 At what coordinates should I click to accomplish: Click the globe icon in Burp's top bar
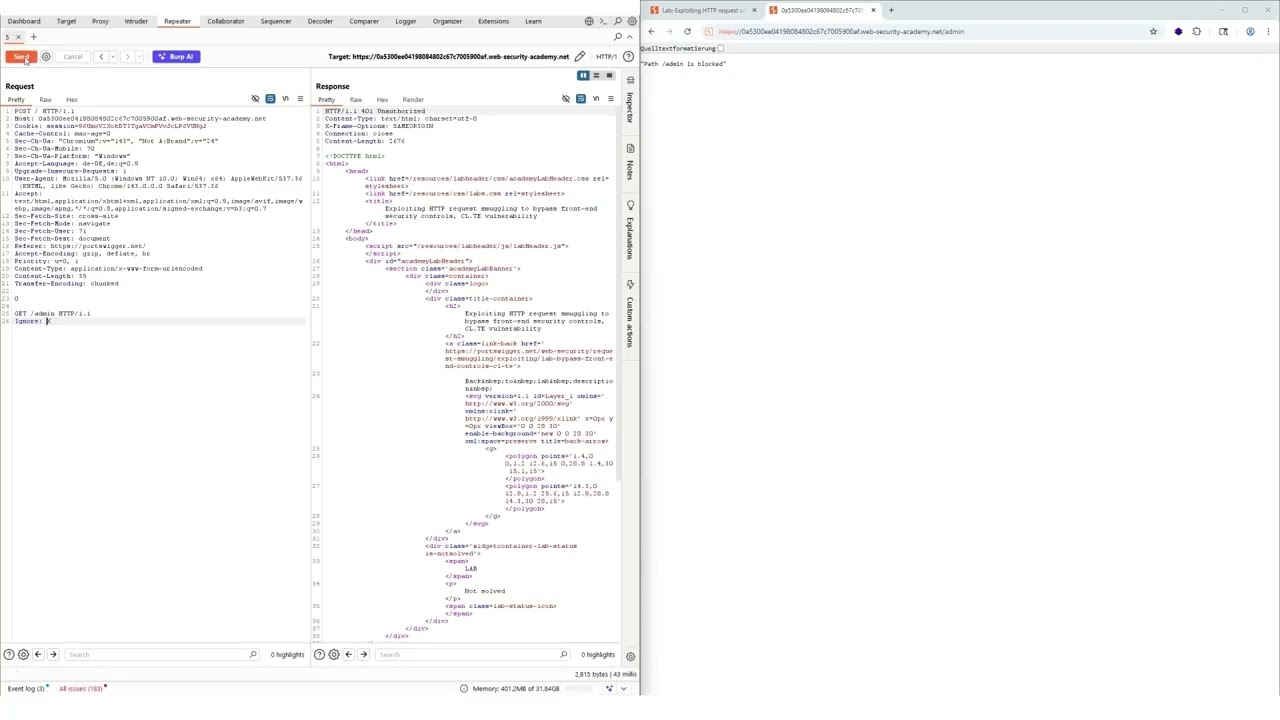[x=589, y=21]
